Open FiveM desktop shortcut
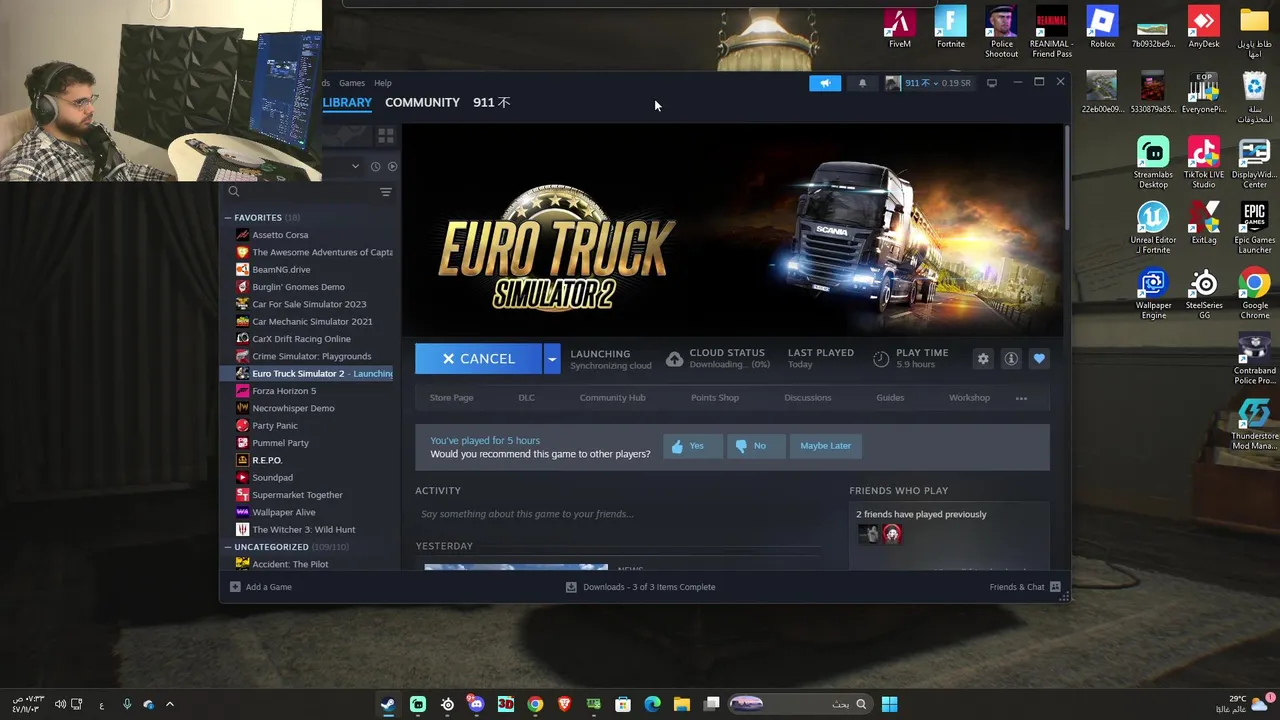This screenshot has width=1280, height=720. [x=899, y=28]
